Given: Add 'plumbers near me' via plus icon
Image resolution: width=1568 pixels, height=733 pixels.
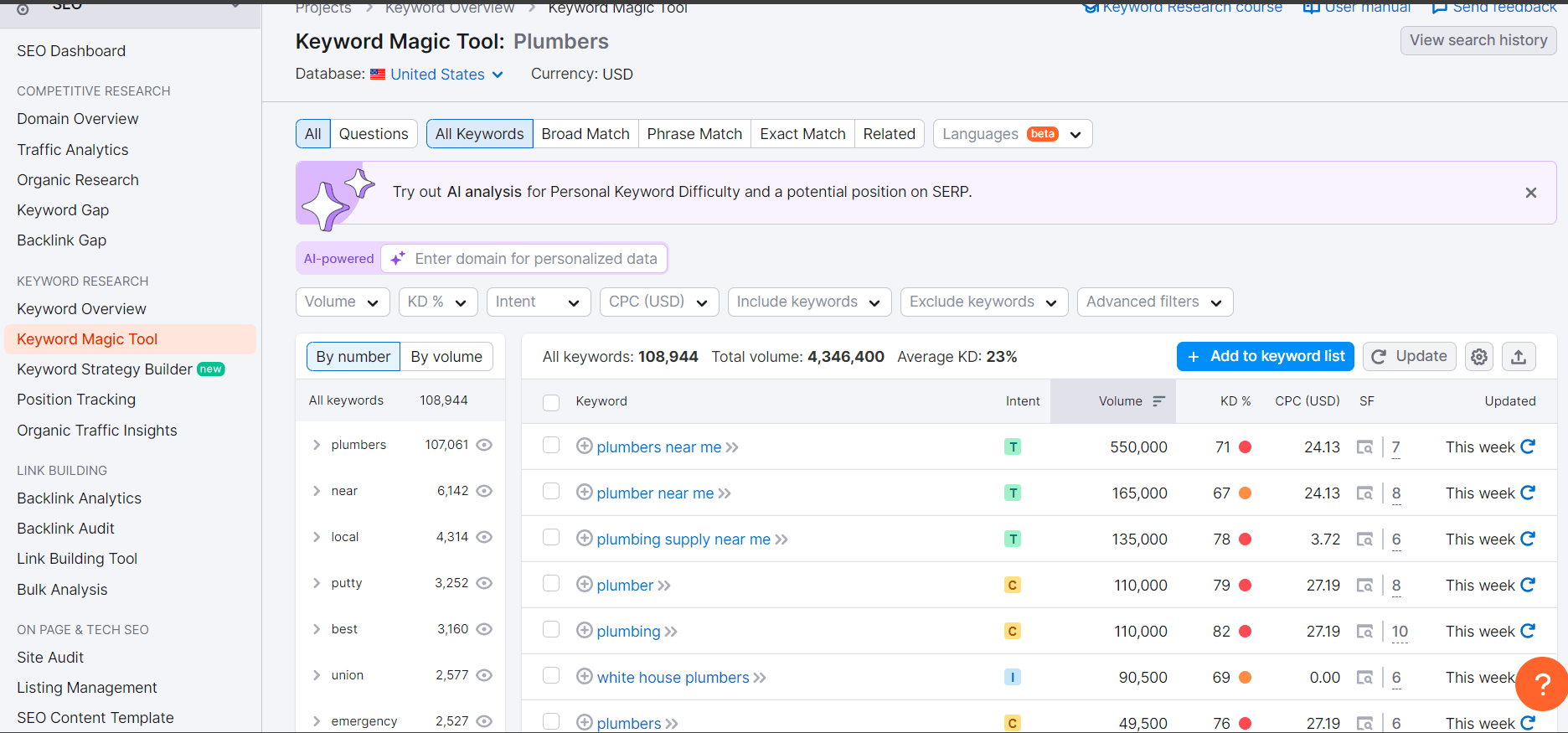Looking at the screenshot, I should tap(585, 447).
